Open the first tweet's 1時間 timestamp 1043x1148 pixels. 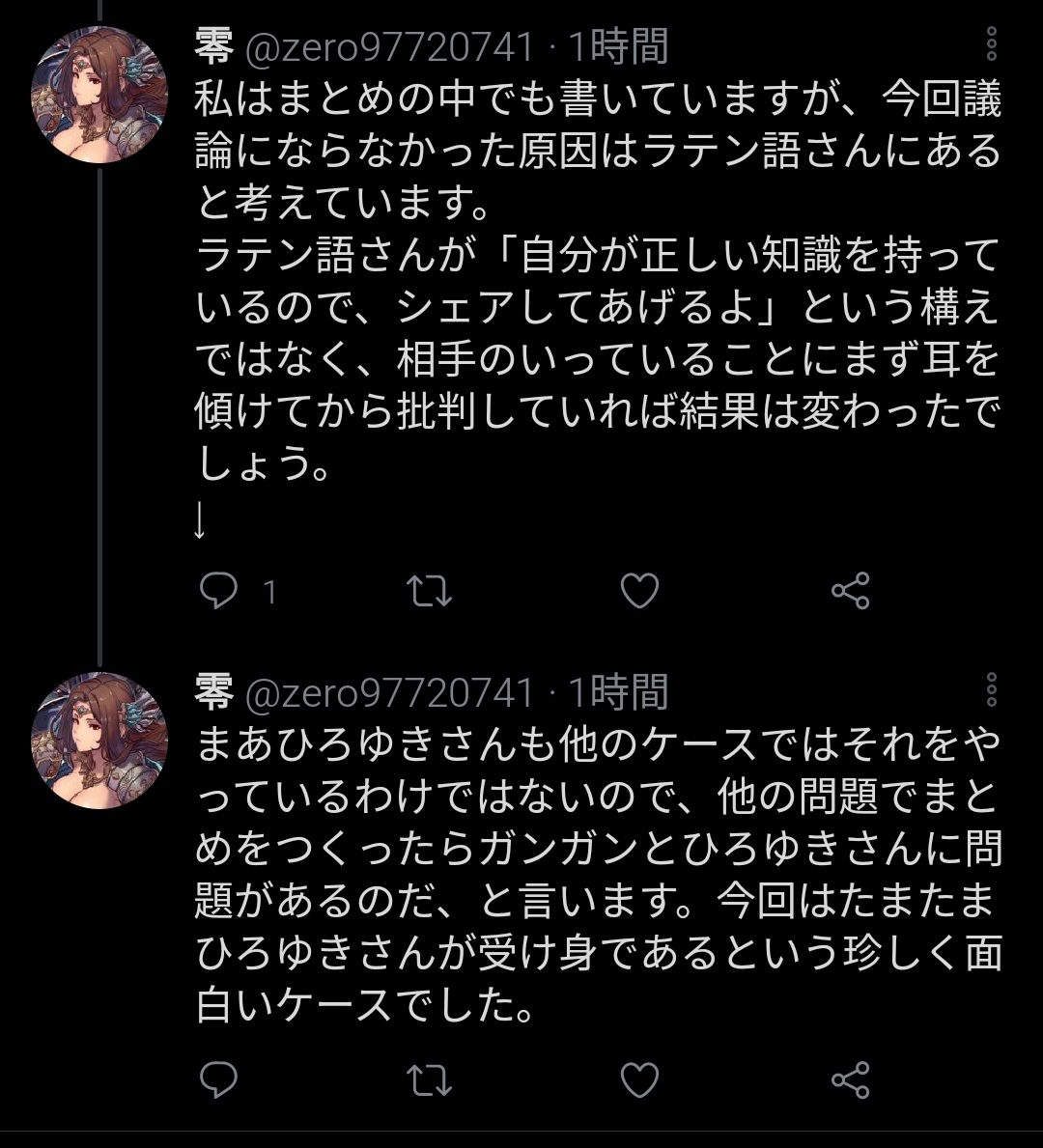pos(618,46)
